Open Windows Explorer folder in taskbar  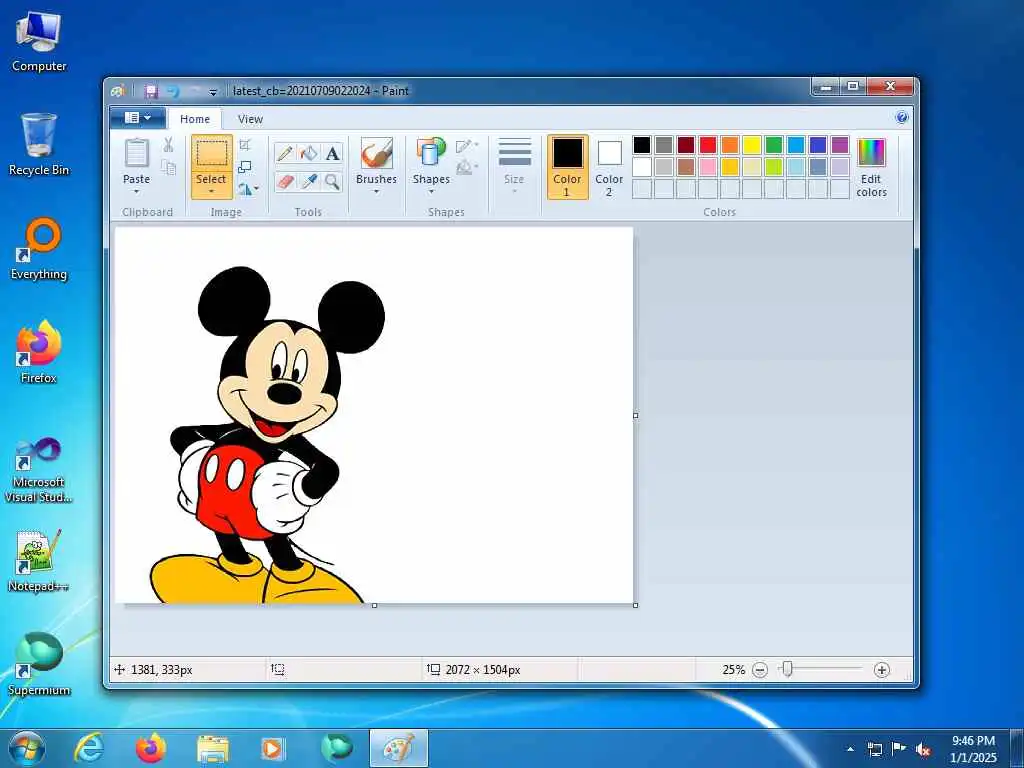[213, 748]
